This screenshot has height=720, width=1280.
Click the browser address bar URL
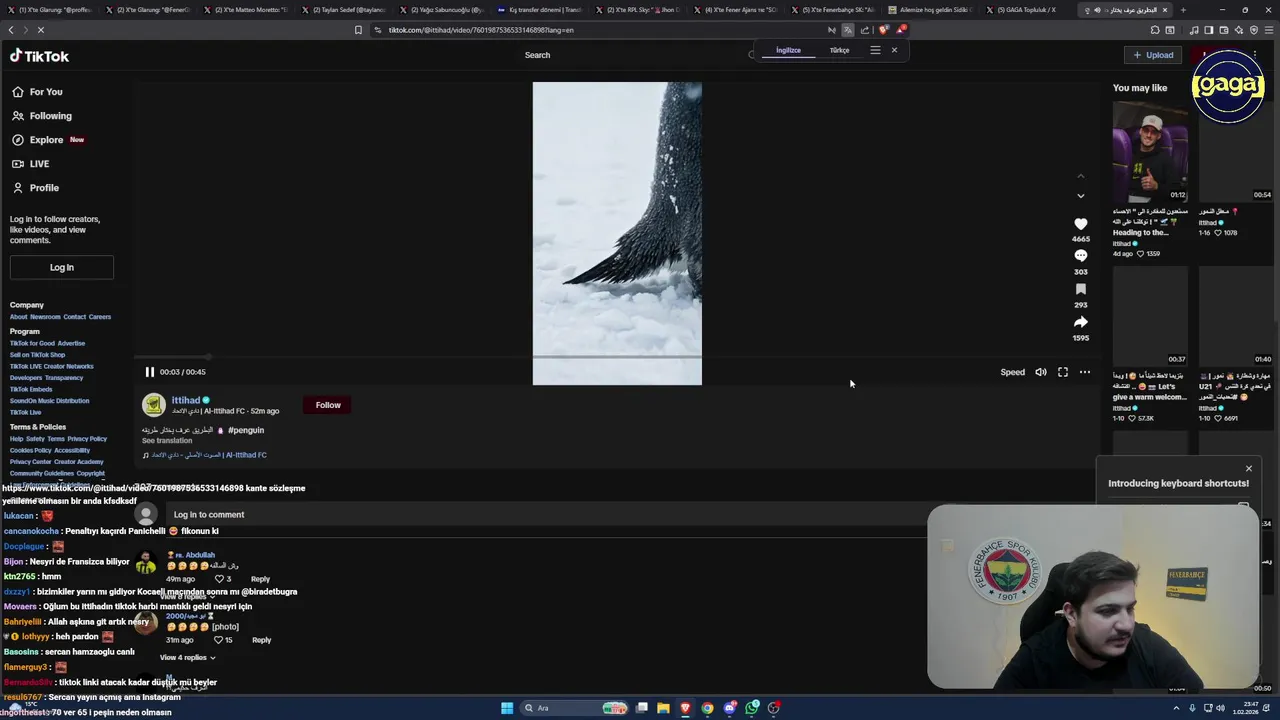click(x=480, y=30)
